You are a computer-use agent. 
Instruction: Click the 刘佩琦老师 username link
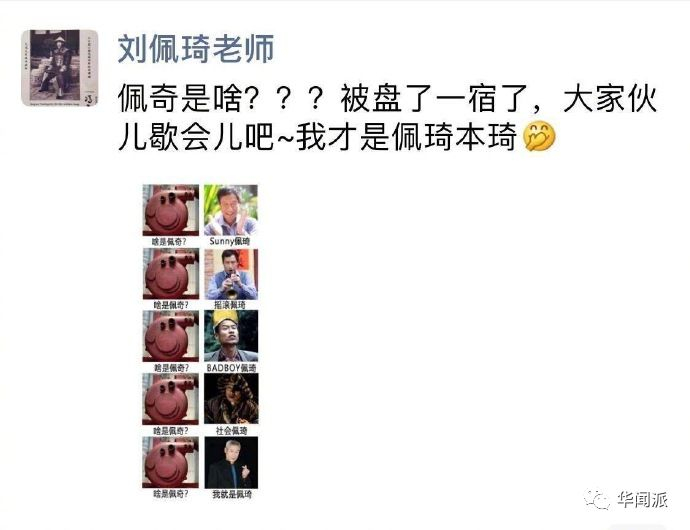(x=196, y=48)
